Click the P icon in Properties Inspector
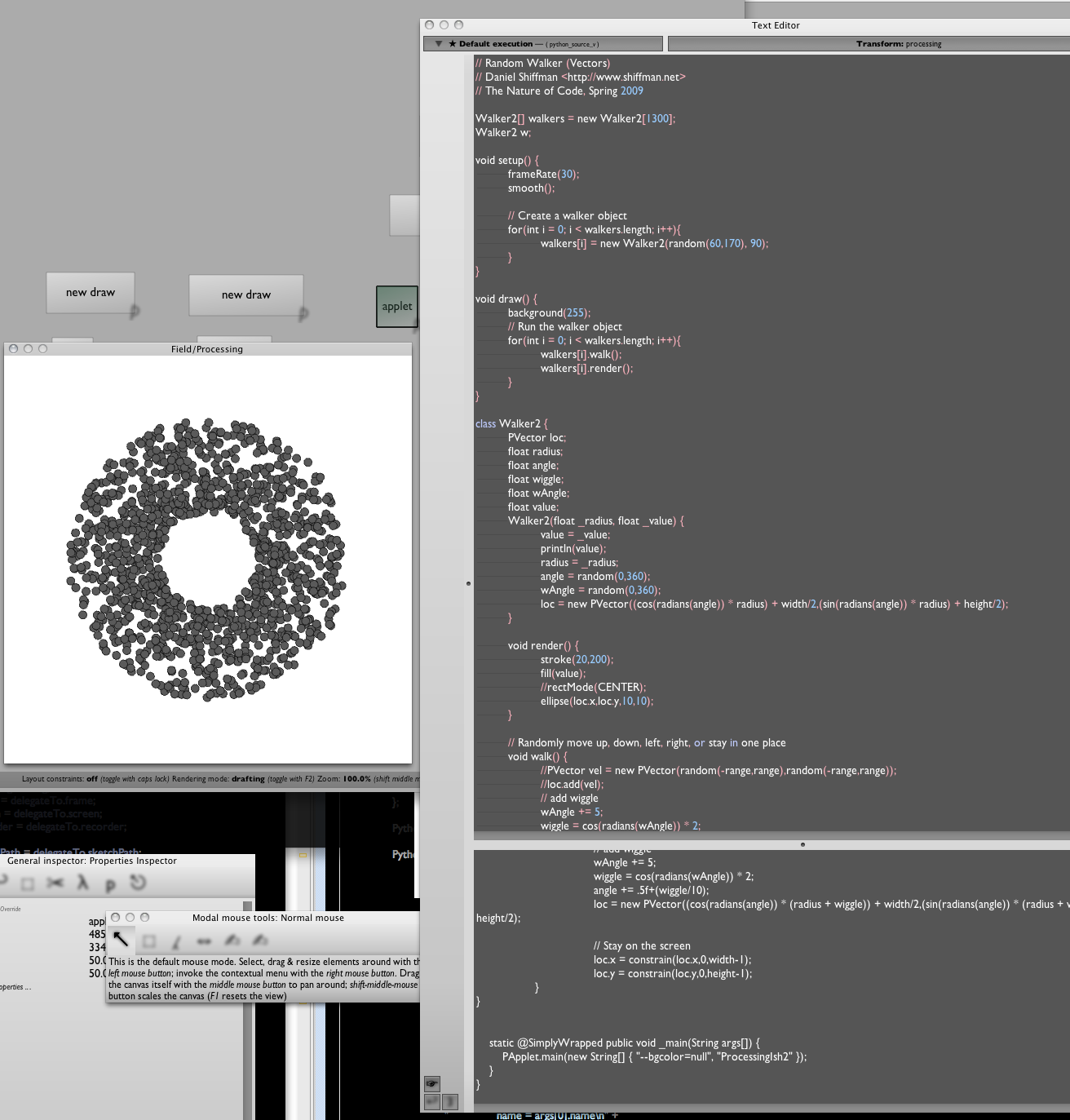The width and height of the screenshot is (1070, 1120). (x=110, y=883)
